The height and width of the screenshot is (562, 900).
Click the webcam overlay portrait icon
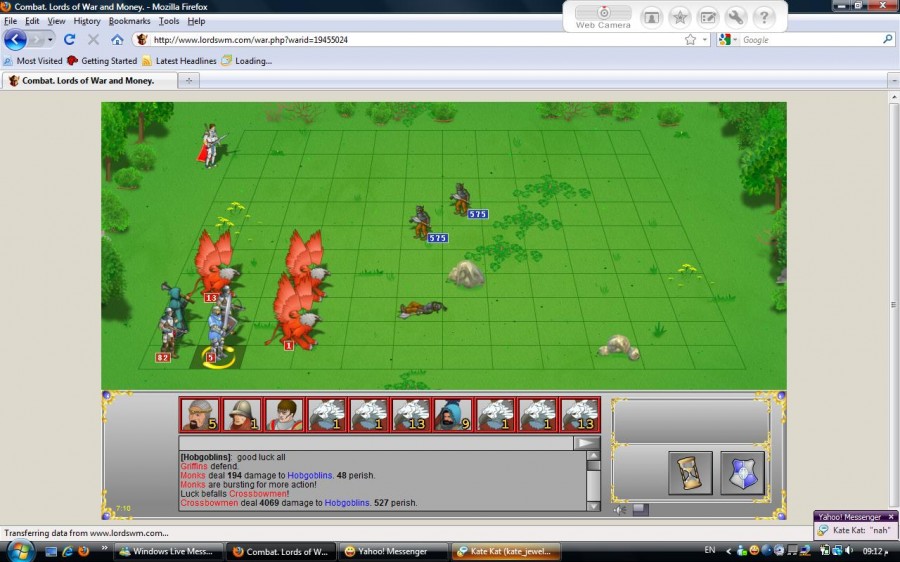(651, 18)
